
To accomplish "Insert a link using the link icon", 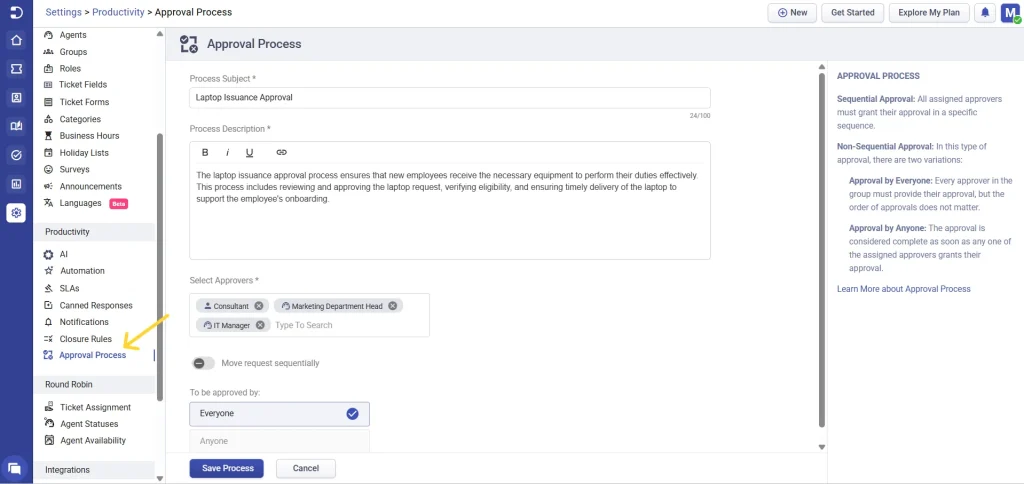I will point(281,153).
